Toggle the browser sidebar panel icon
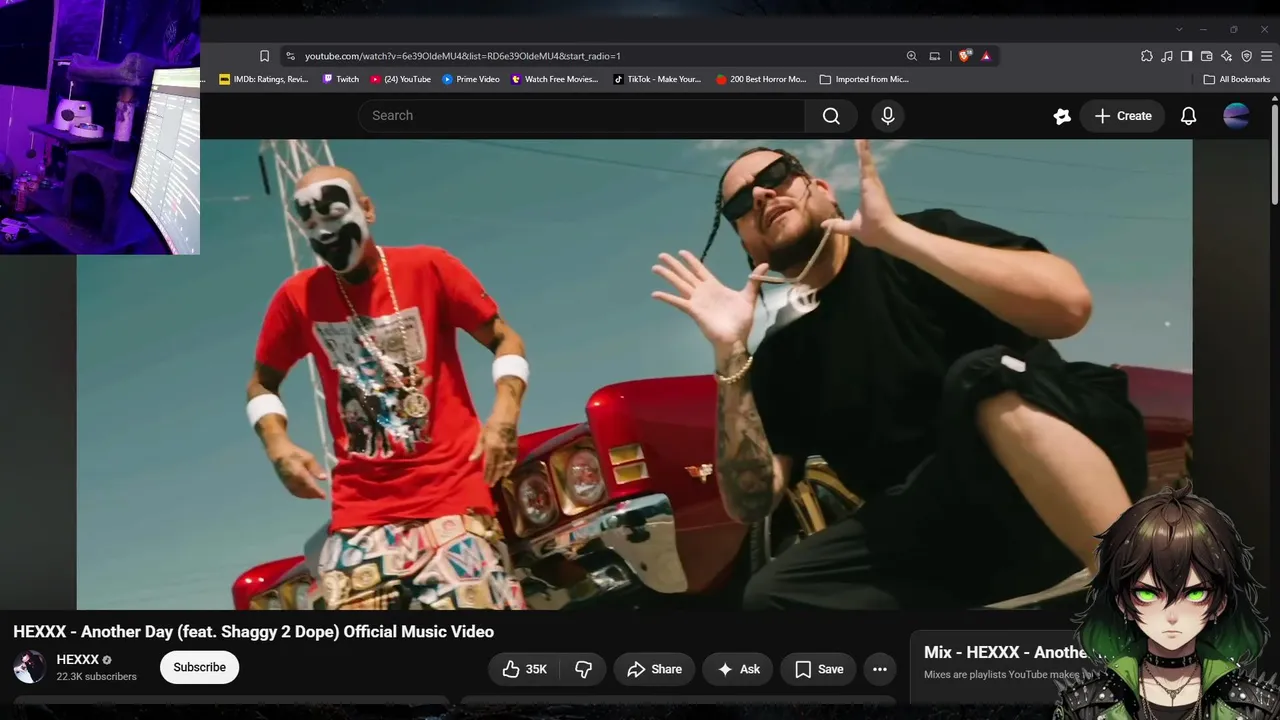 (x=1187, y=56)
